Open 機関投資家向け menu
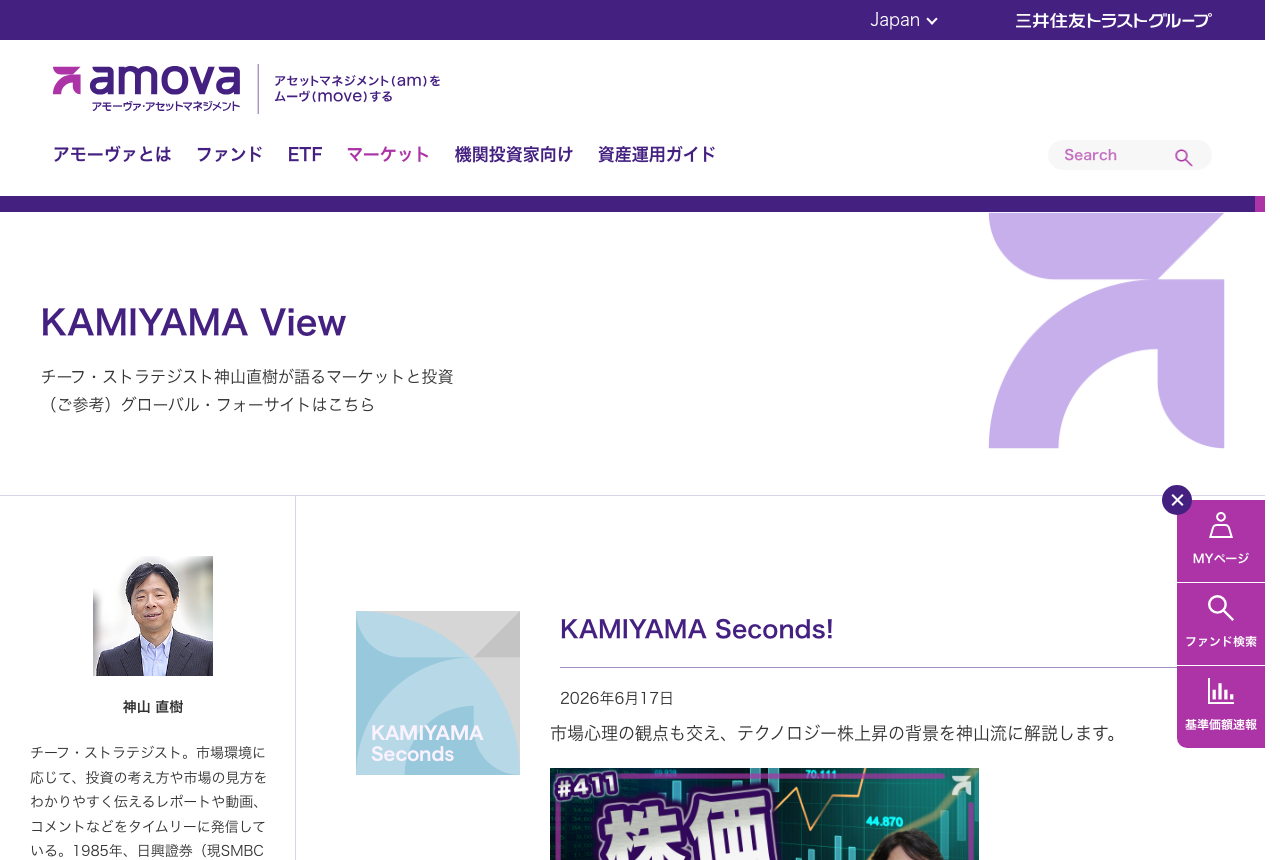 click(x=514, y=154)
